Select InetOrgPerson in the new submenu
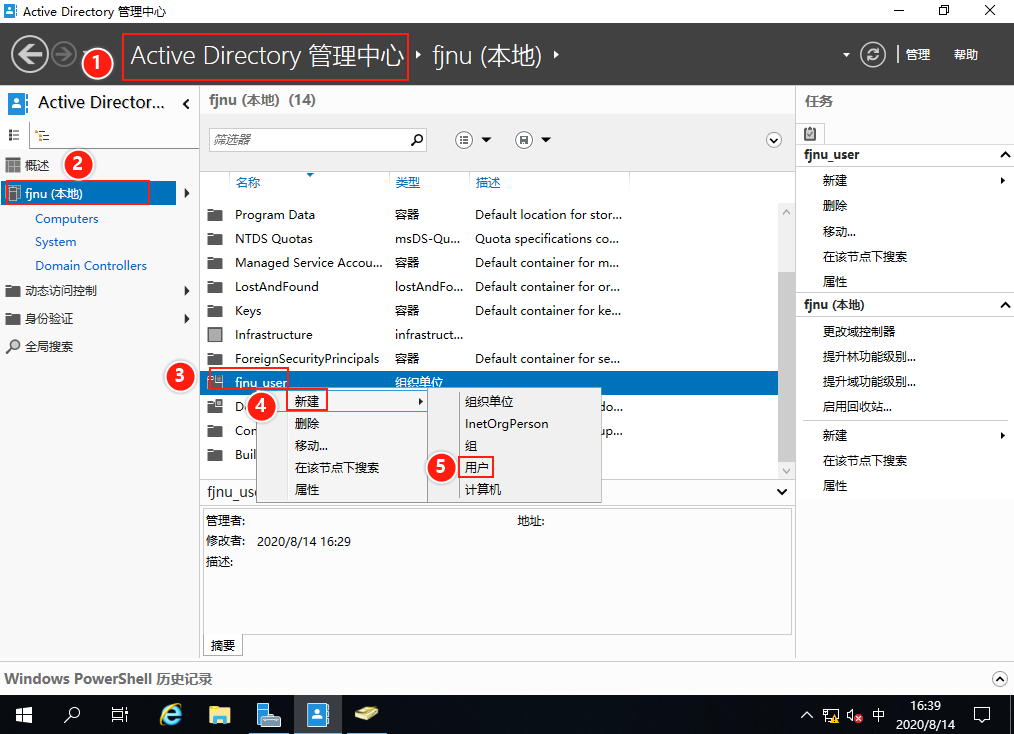 point(506,424)
